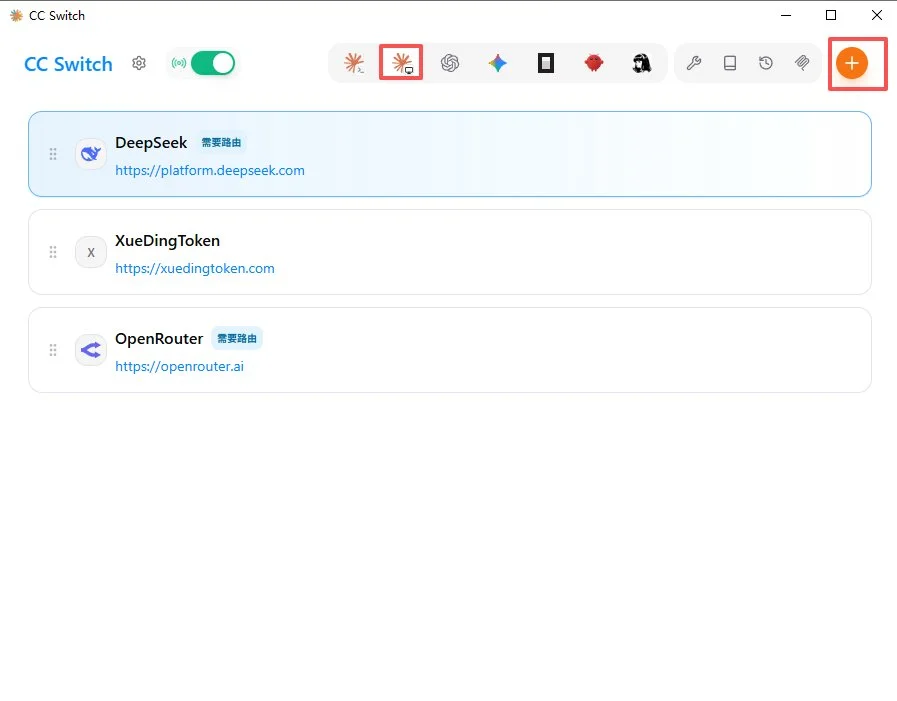
Task: Select the black-haired girl avatar icon
Action: tap(642, 63)
